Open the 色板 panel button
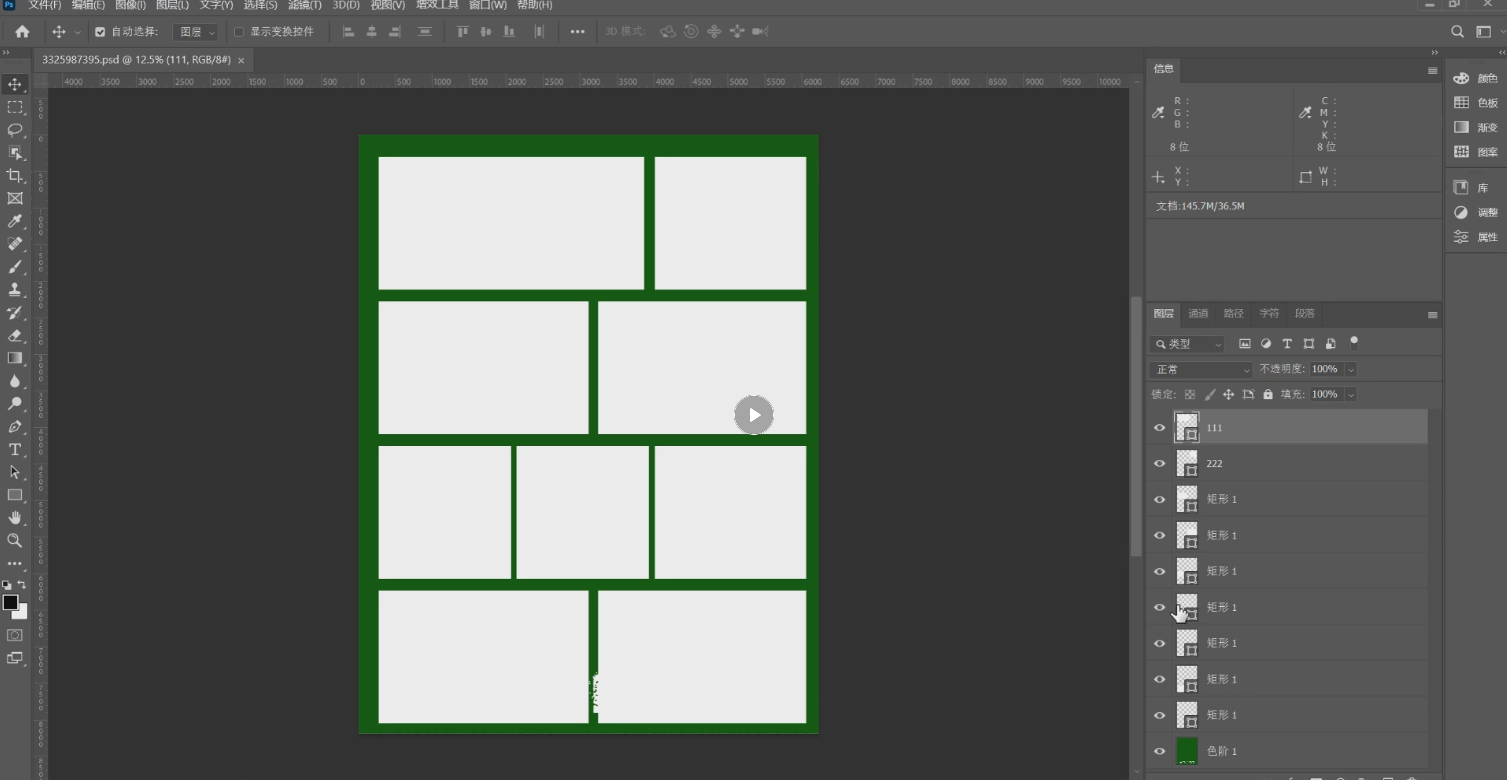1507x780 pixels. point(1476,103)
